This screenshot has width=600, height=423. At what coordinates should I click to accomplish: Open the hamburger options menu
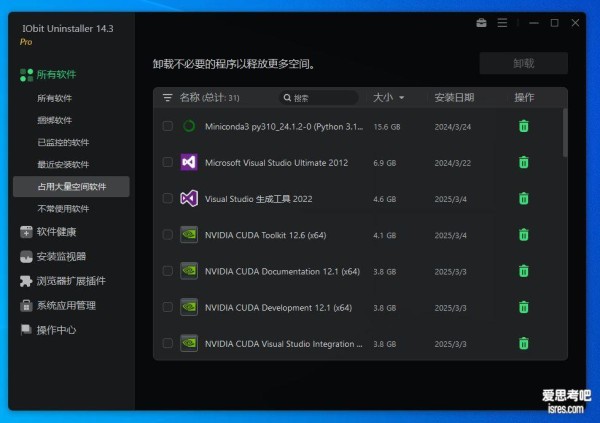502,23
